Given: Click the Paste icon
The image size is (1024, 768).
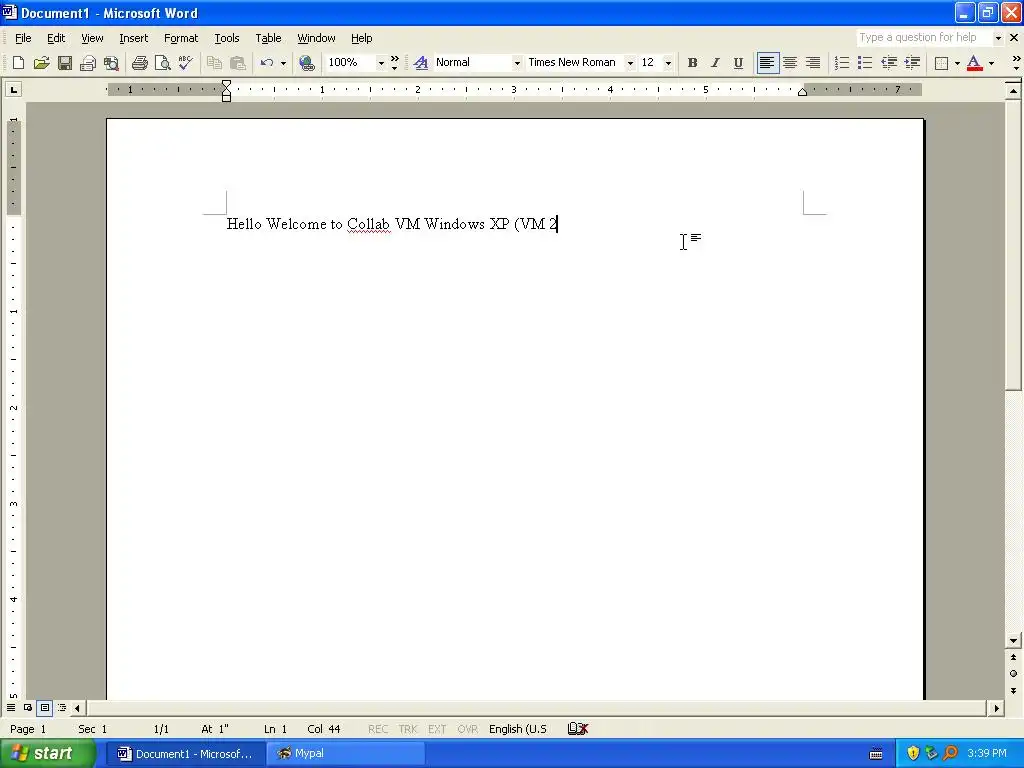Looking at the screenshot, I should (x=238, y=63).
